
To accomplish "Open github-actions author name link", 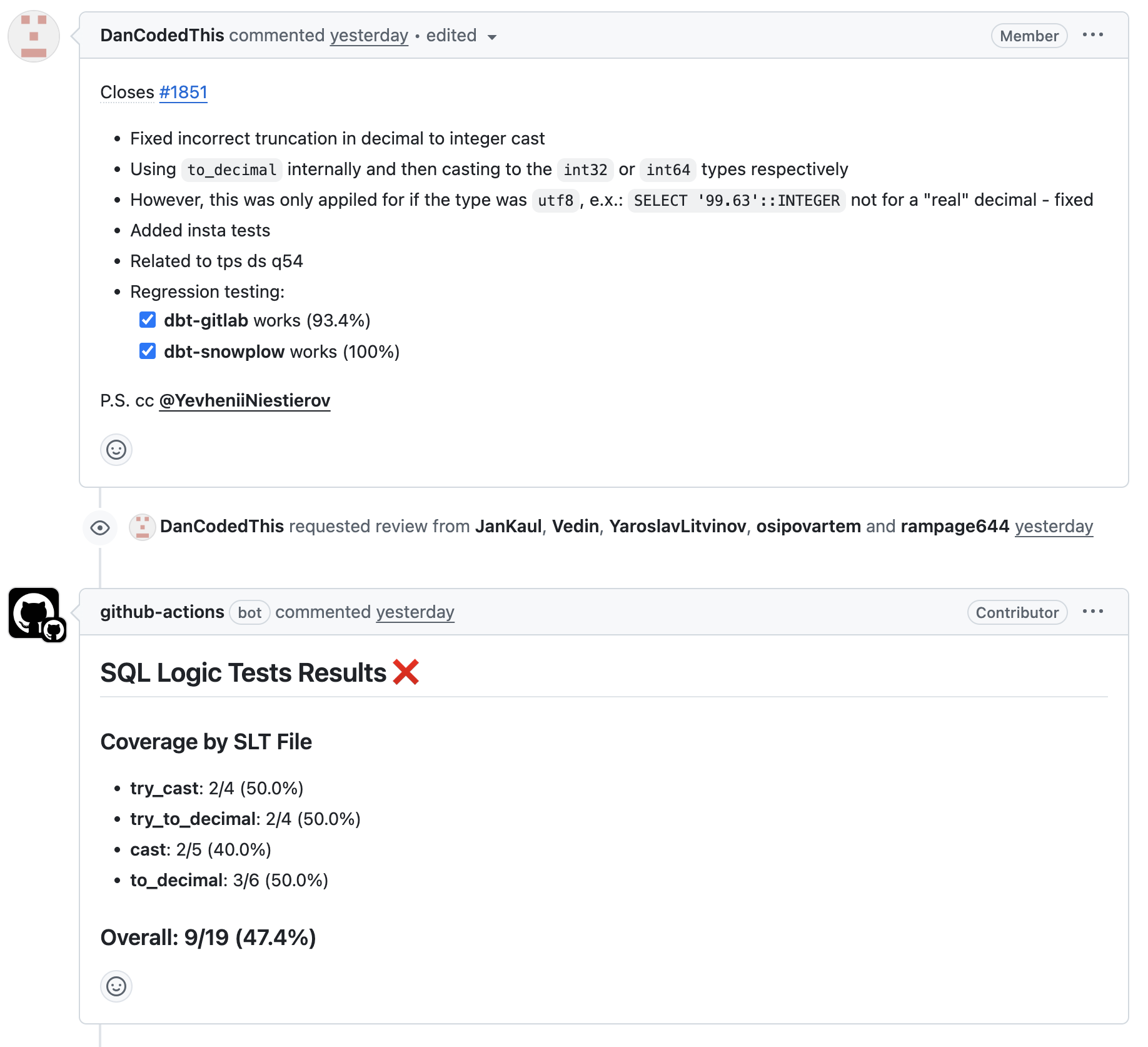I will coord(162,612).
